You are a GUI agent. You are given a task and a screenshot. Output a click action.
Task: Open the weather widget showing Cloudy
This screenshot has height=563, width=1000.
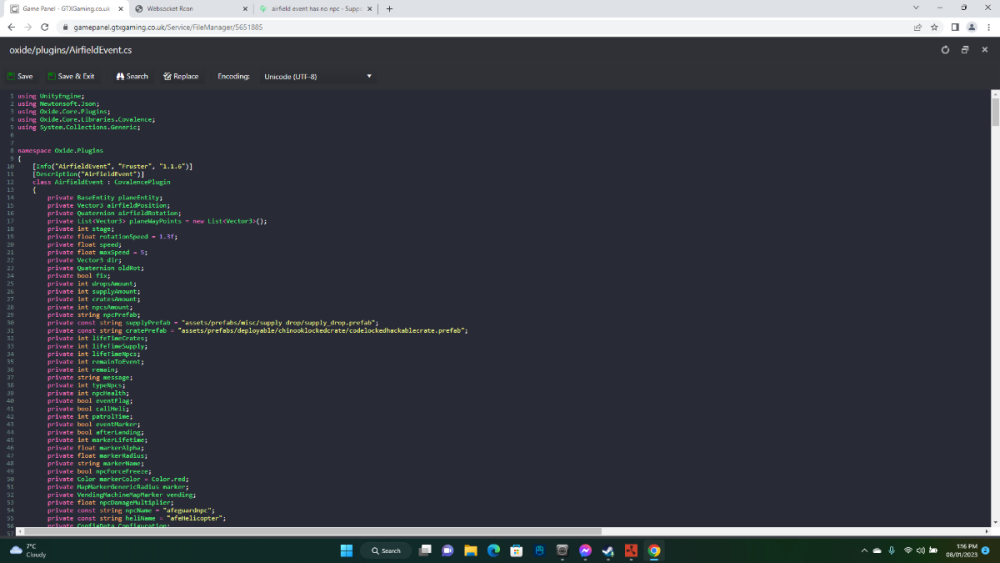pos(28,550)
